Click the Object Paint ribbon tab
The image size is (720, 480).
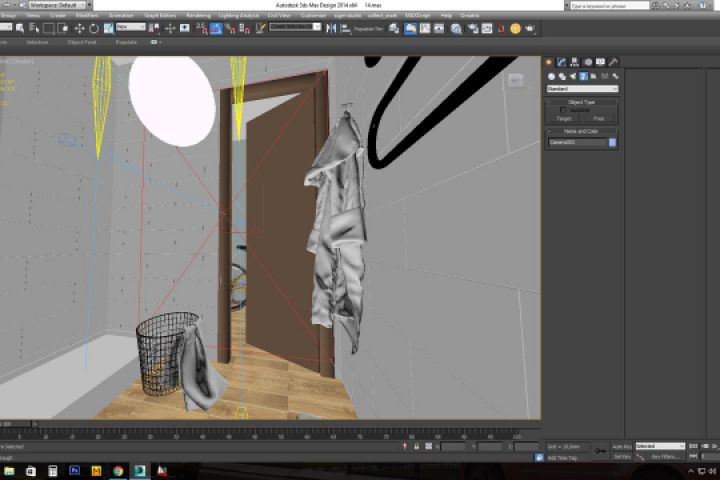click(x=82, y=42)
